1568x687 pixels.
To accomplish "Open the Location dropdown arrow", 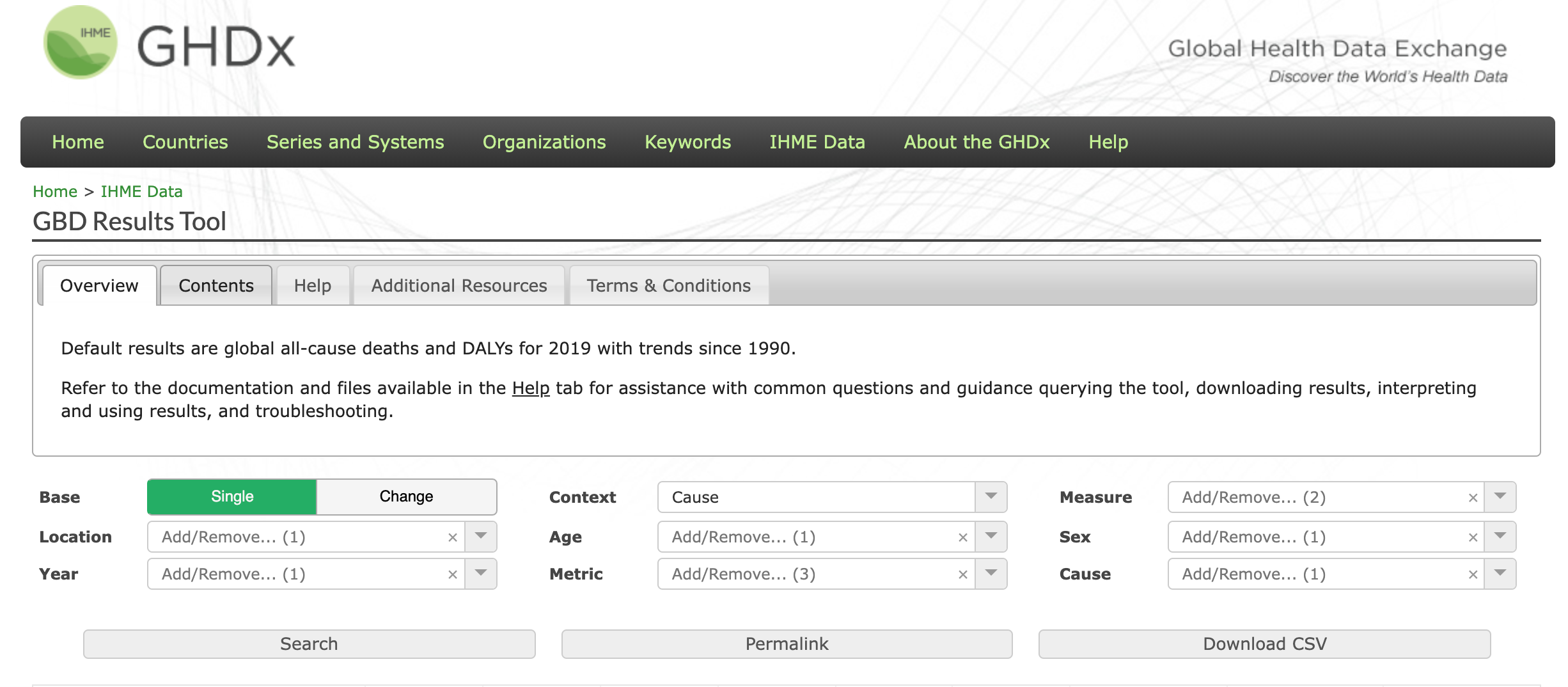I will click(x=481, y=537).
